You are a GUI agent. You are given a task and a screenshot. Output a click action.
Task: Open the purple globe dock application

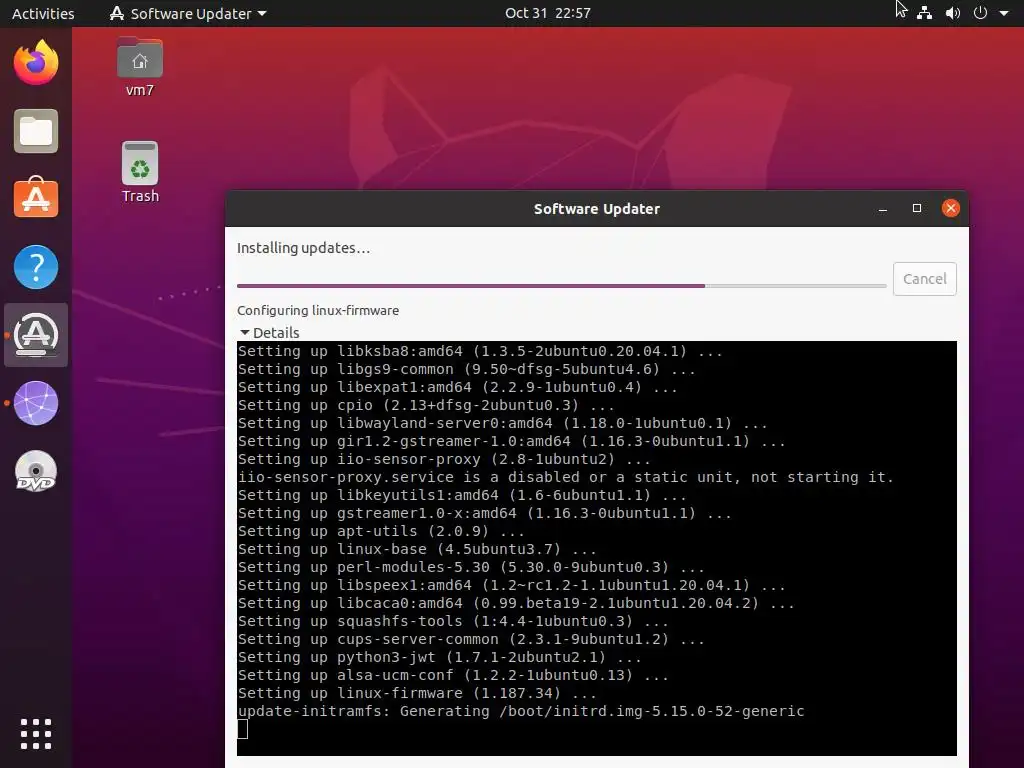point(36,403)
